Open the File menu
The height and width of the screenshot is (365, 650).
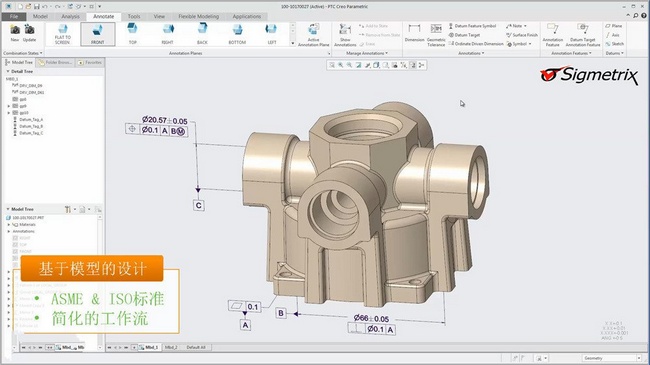coord(14,17)
